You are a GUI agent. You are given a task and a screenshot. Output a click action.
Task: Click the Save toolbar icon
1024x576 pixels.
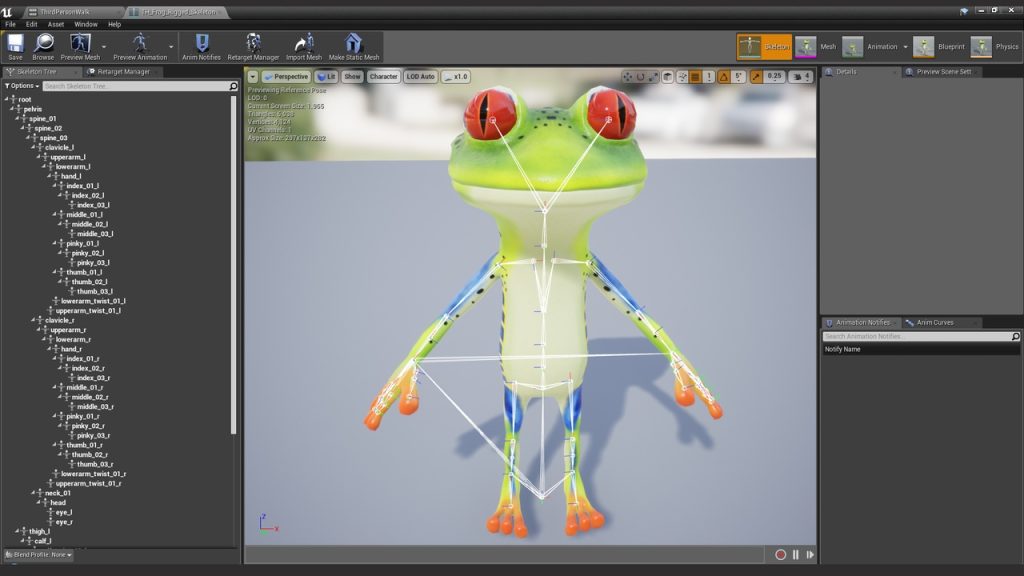[15, 44]
